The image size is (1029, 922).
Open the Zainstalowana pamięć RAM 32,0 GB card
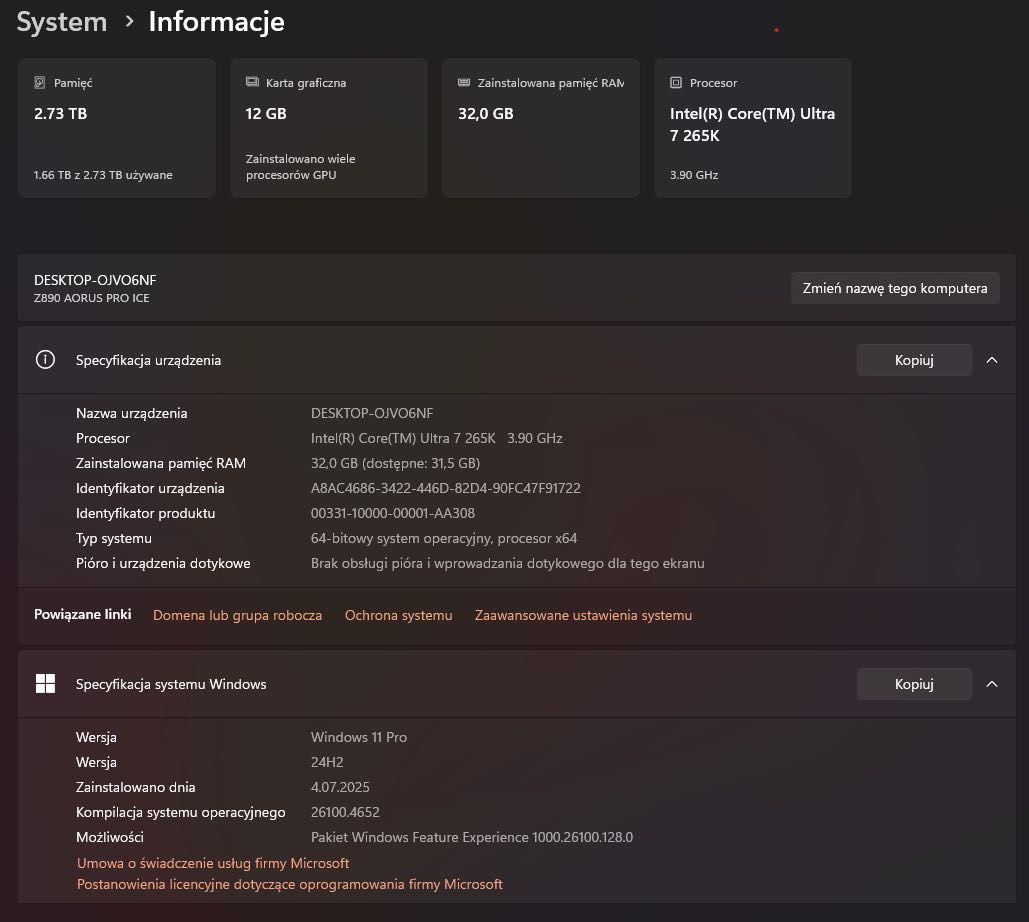click(541, 128)
